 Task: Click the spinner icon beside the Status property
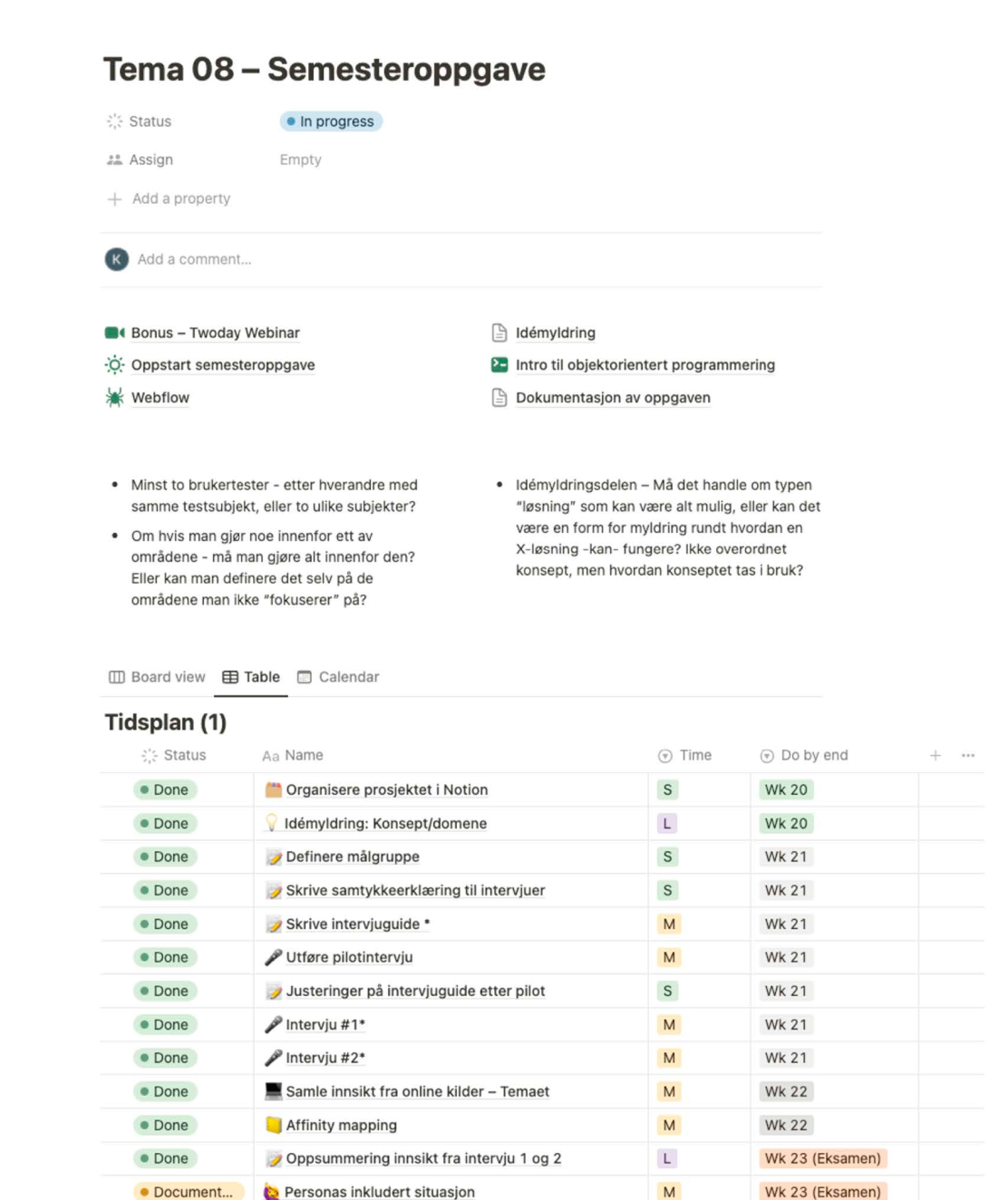click(x=115, y=121)
